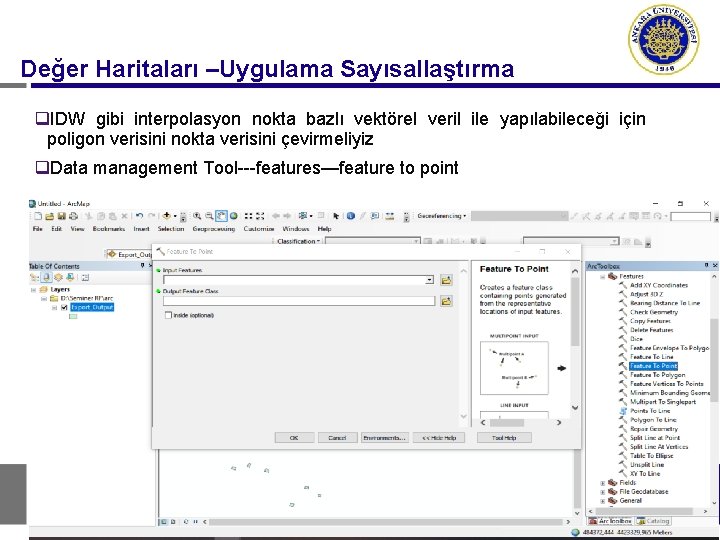Viewport: 720px width, 540px height.
Task: Click the Save document icon
Action: point(62,216)
